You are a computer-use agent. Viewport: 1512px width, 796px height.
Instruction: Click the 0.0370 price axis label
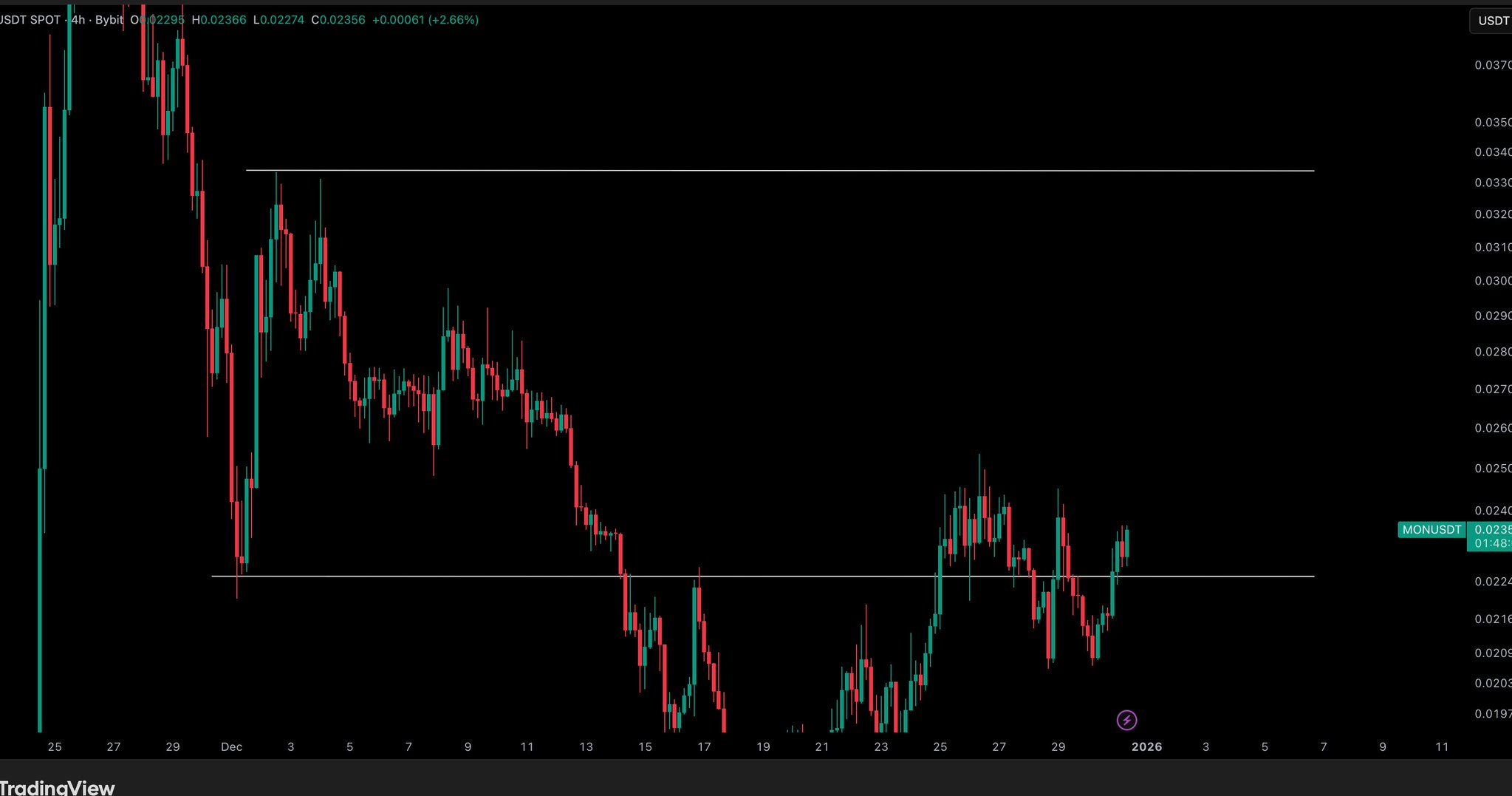[x=1492, y=65]
